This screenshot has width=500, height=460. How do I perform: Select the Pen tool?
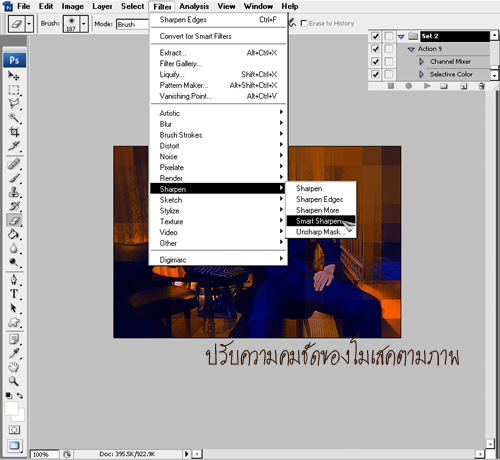pos(14,280)
